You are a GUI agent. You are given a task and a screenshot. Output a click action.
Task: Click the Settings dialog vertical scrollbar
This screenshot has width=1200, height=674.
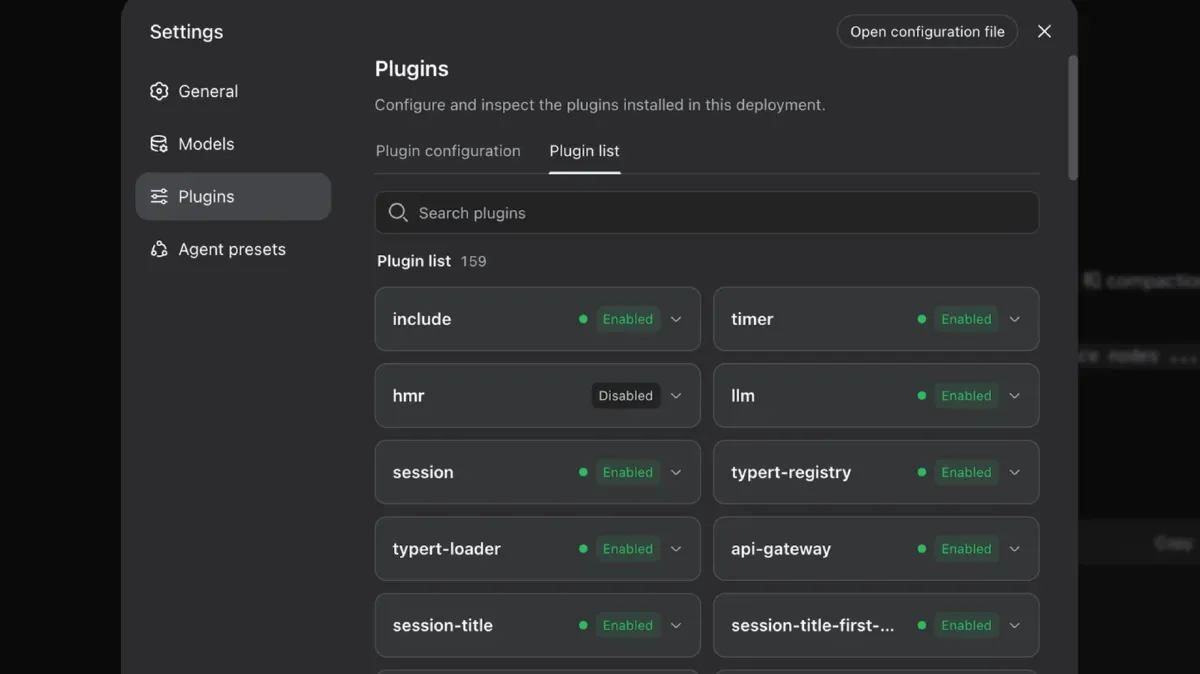pyautogui.click(x=1073, y=118)
